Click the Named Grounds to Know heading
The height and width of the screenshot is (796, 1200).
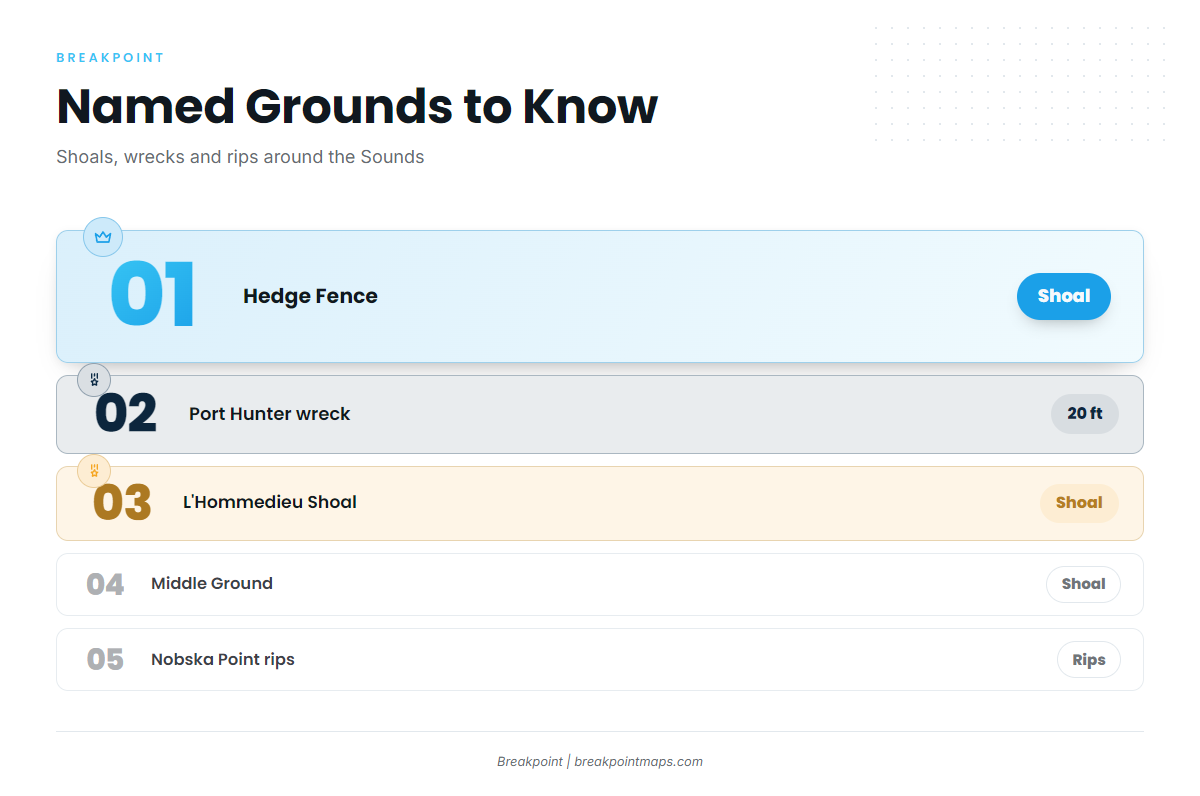pos(357,106)
